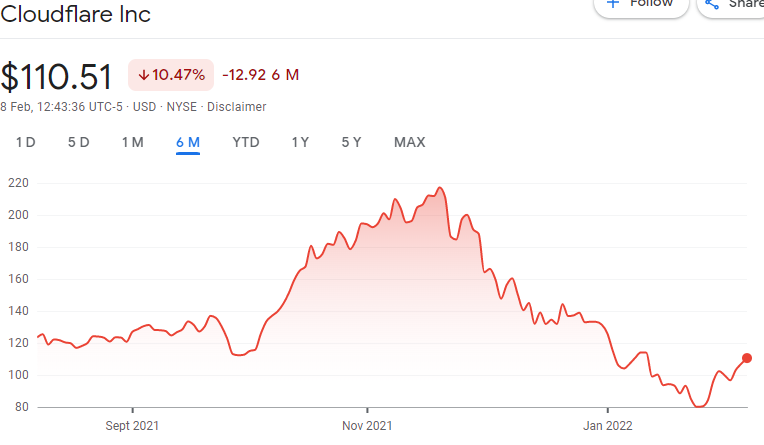Viewport: 764px width, 445px height.
Task: Switch to the 1D time range
Action: (x=26, y=142)
